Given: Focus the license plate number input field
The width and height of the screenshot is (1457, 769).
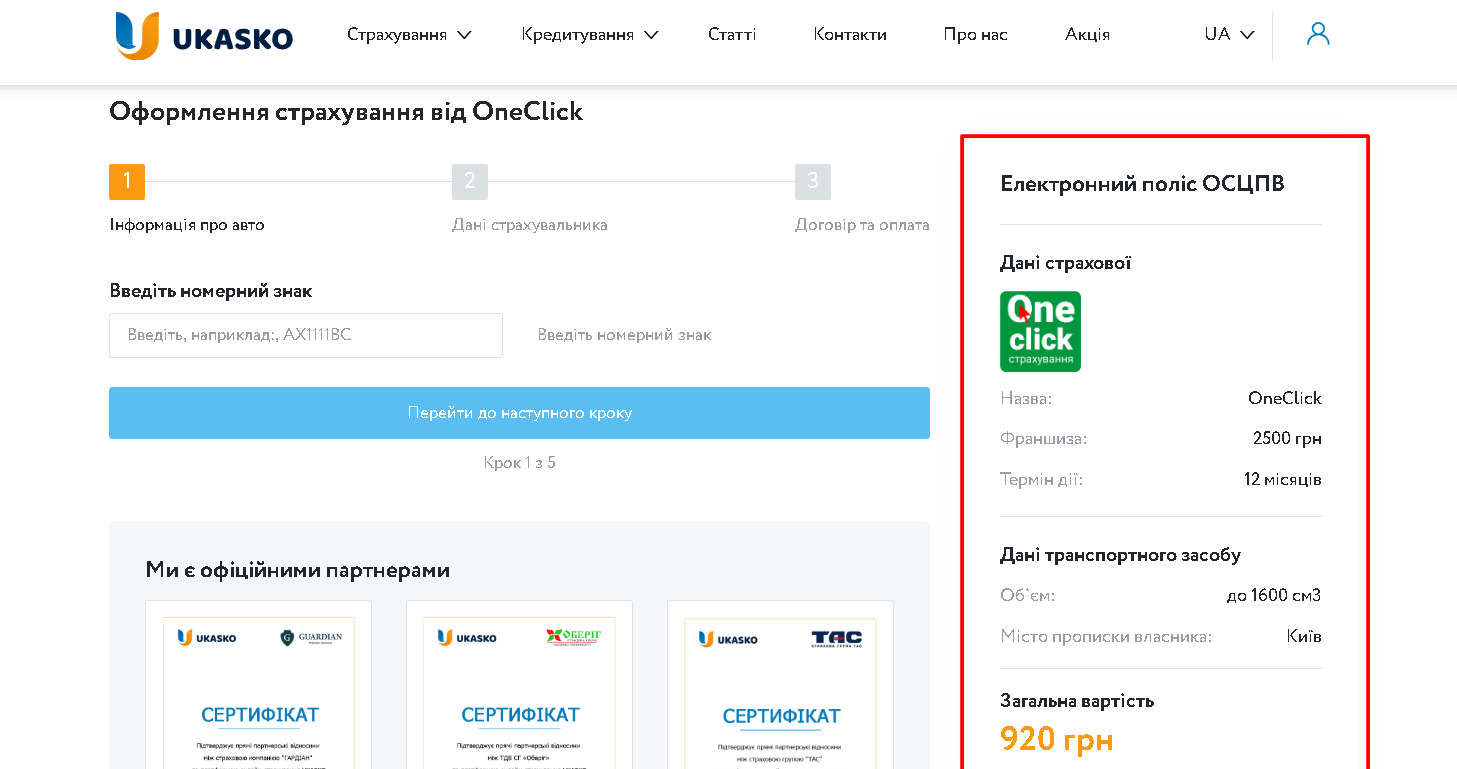Looking at the screenshot, I should (x=306, y=335).
